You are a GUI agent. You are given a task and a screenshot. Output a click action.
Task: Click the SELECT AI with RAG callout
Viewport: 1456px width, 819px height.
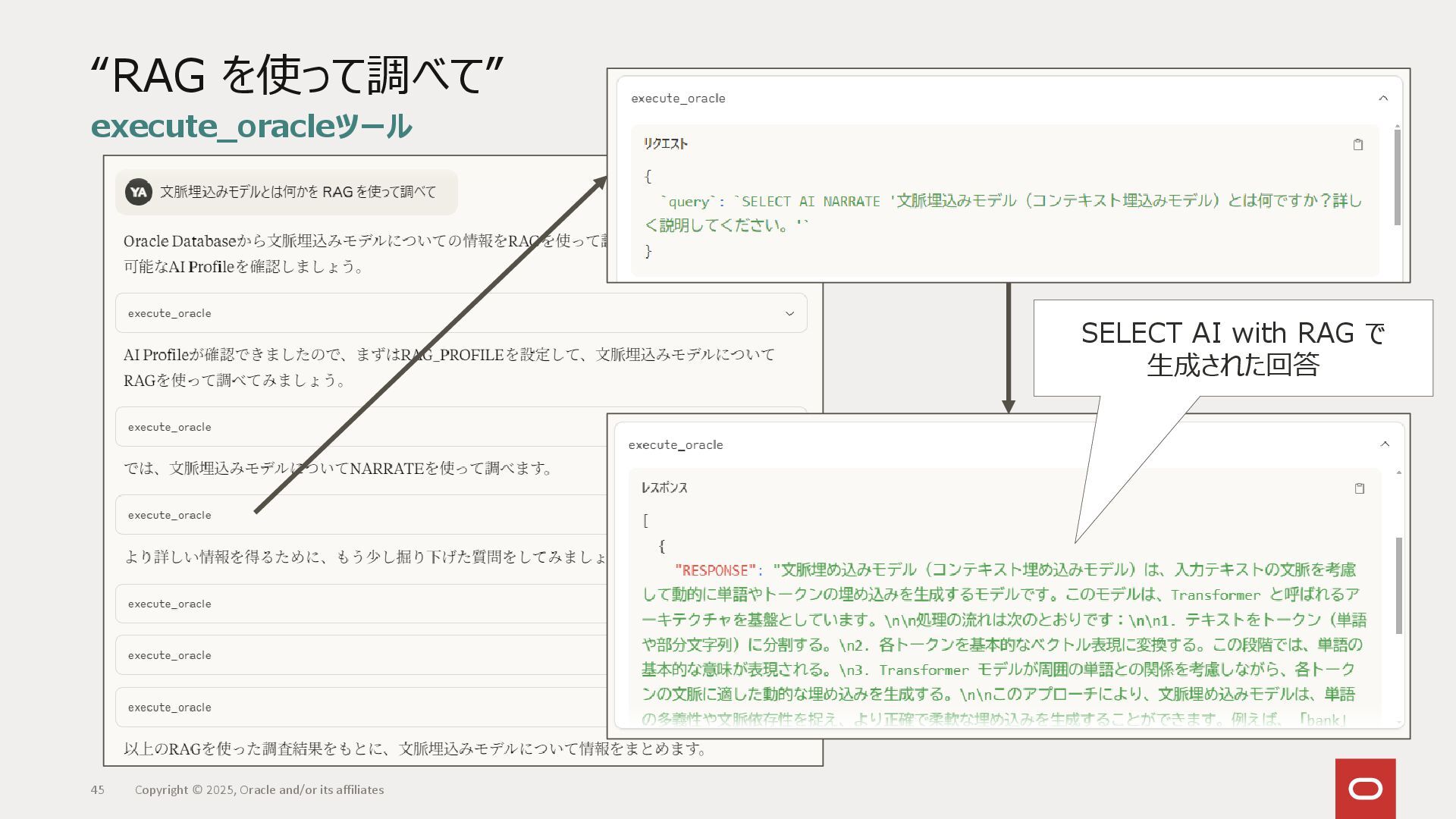coord(1232,348)
